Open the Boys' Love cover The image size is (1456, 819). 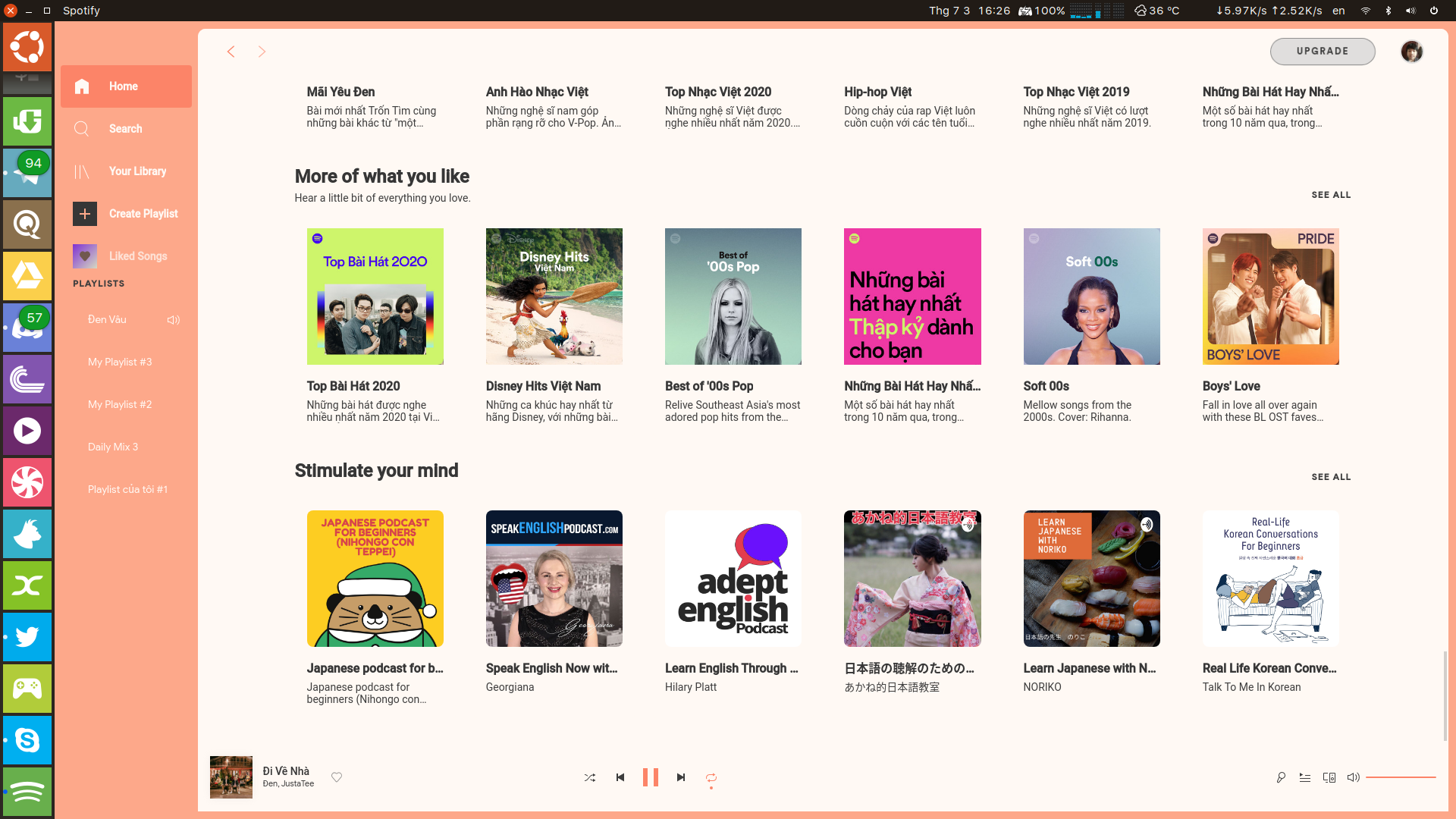(1271, 297)
